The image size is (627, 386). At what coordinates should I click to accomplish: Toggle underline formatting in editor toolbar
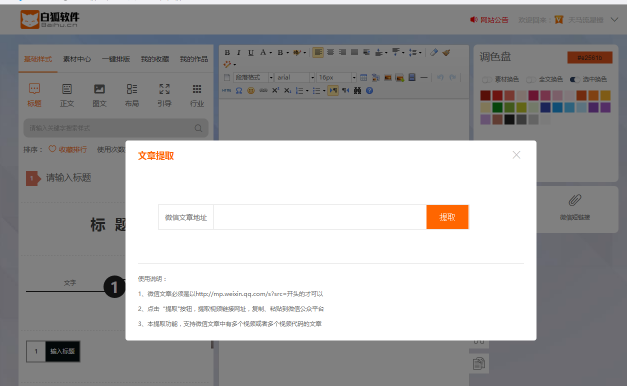pos(251,52)
